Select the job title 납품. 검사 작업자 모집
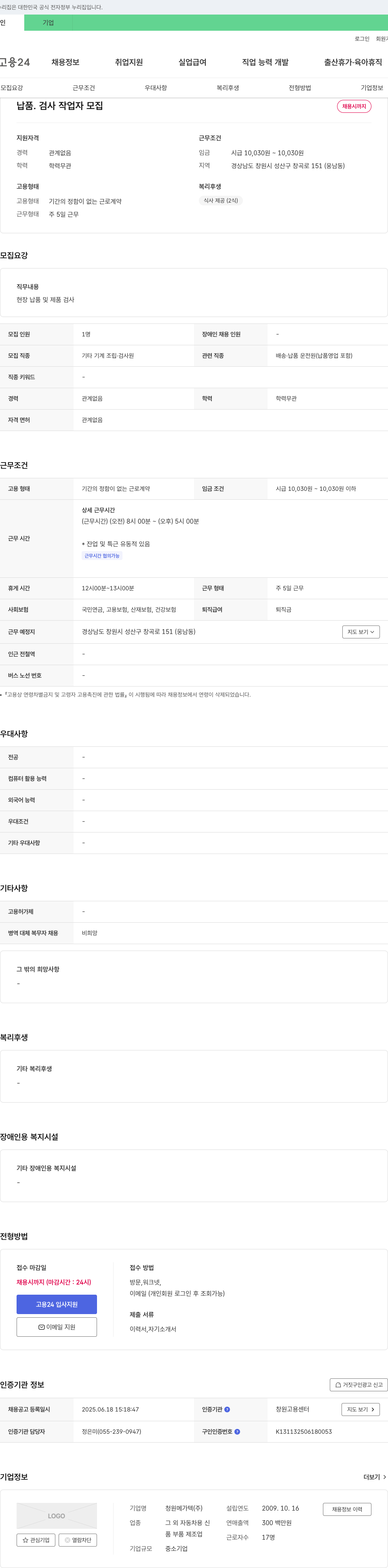 pyautogui.click(x=59, y=106)
